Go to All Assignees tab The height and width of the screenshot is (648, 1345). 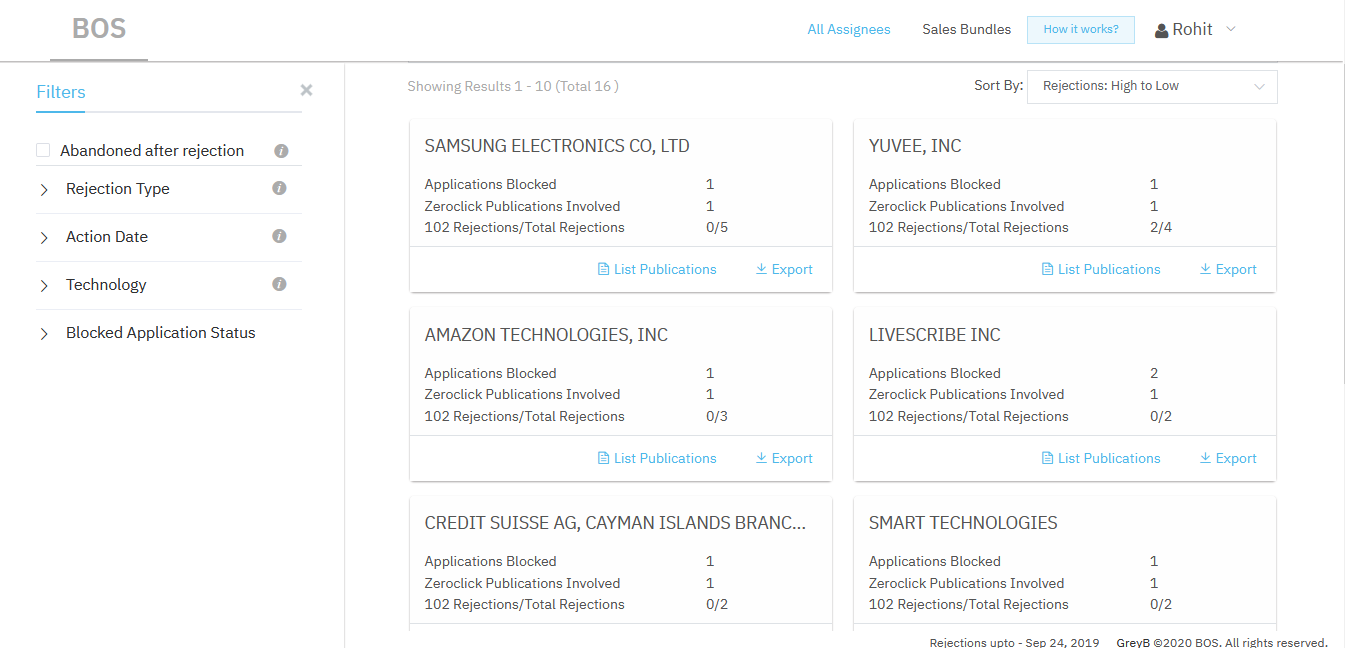[848, 29]
